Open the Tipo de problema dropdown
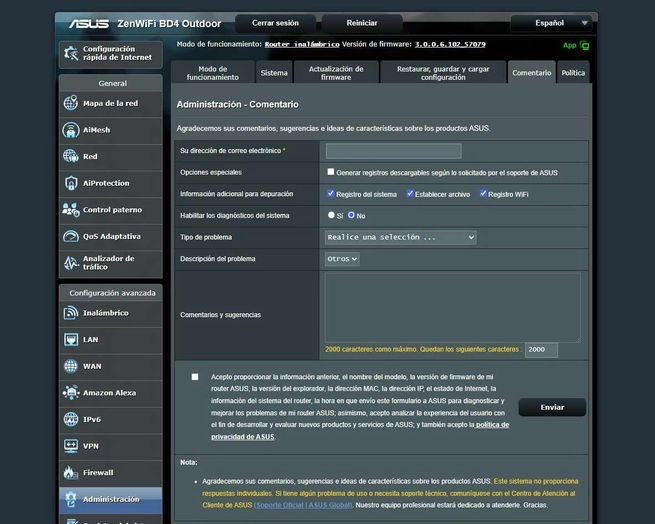 400,237
